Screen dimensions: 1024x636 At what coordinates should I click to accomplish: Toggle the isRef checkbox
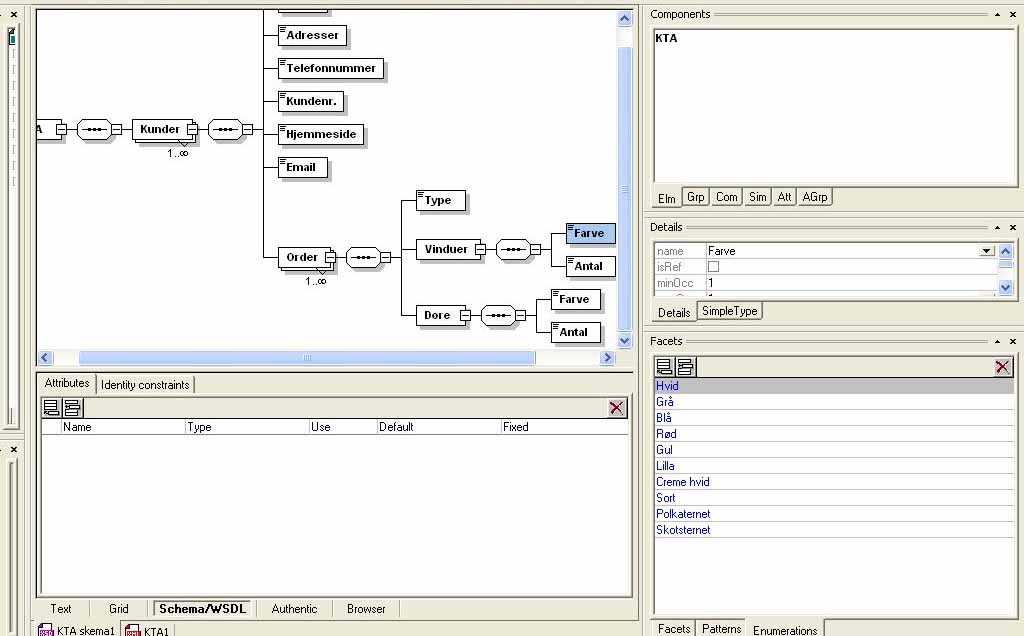click(714, 267)
